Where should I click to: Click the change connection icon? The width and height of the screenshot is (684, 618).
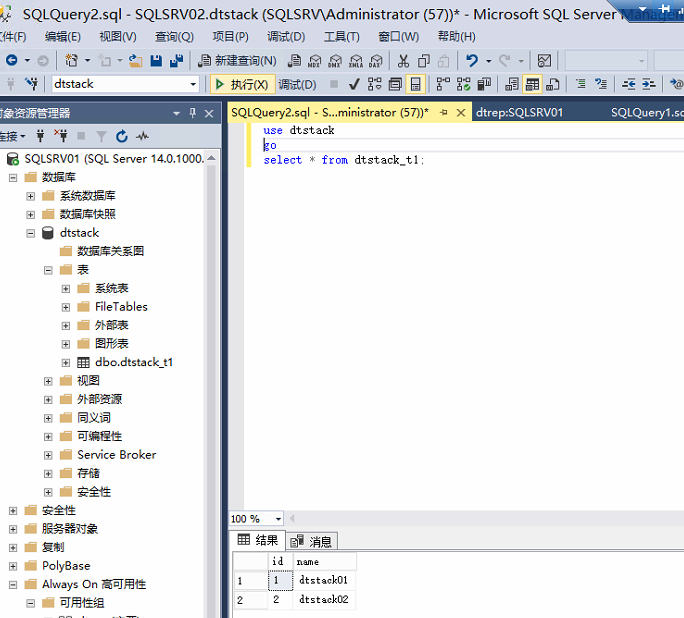point(31,83)
